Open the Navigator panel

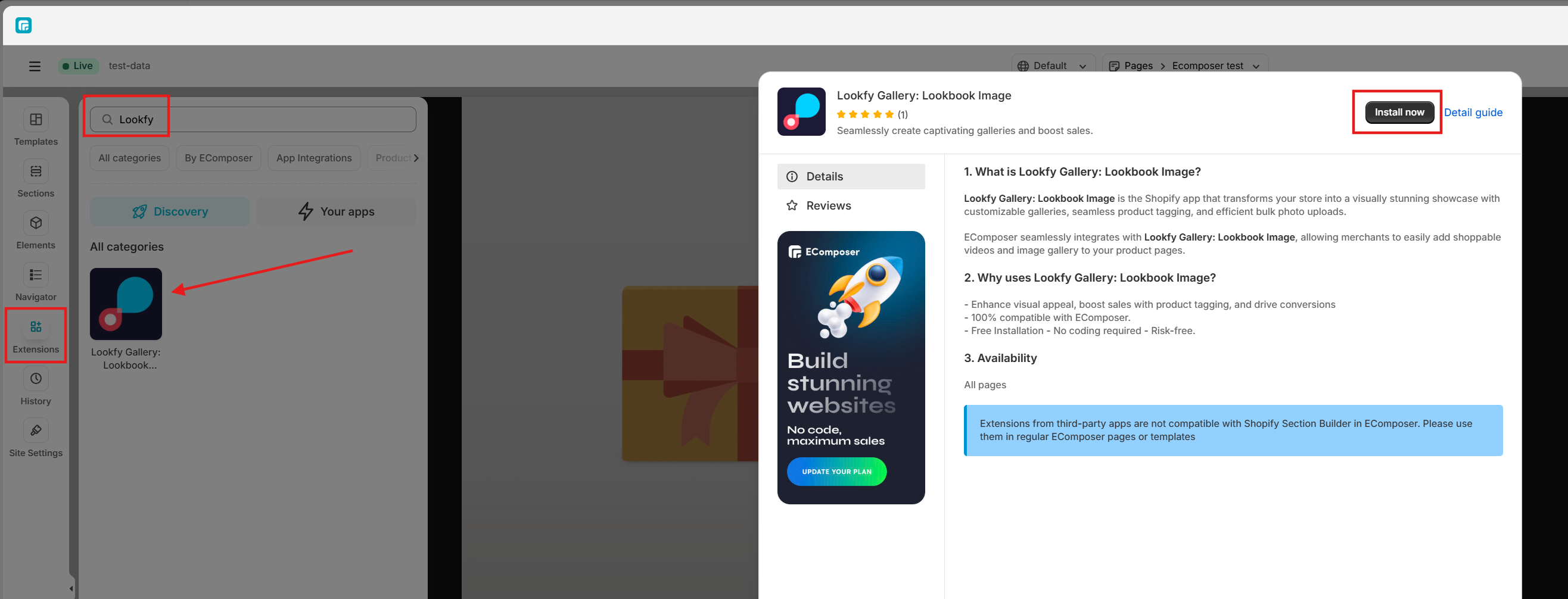(x=36, y=283)
